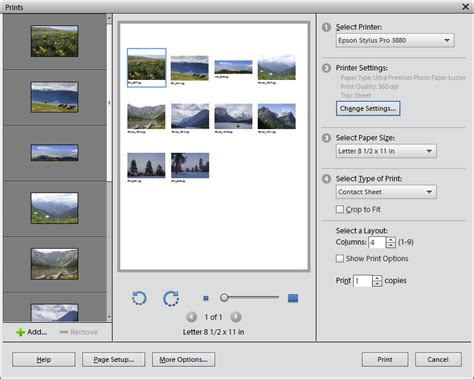Open the Select Printer dropdown
The image size is (474, 379).
tap(395, 41)
